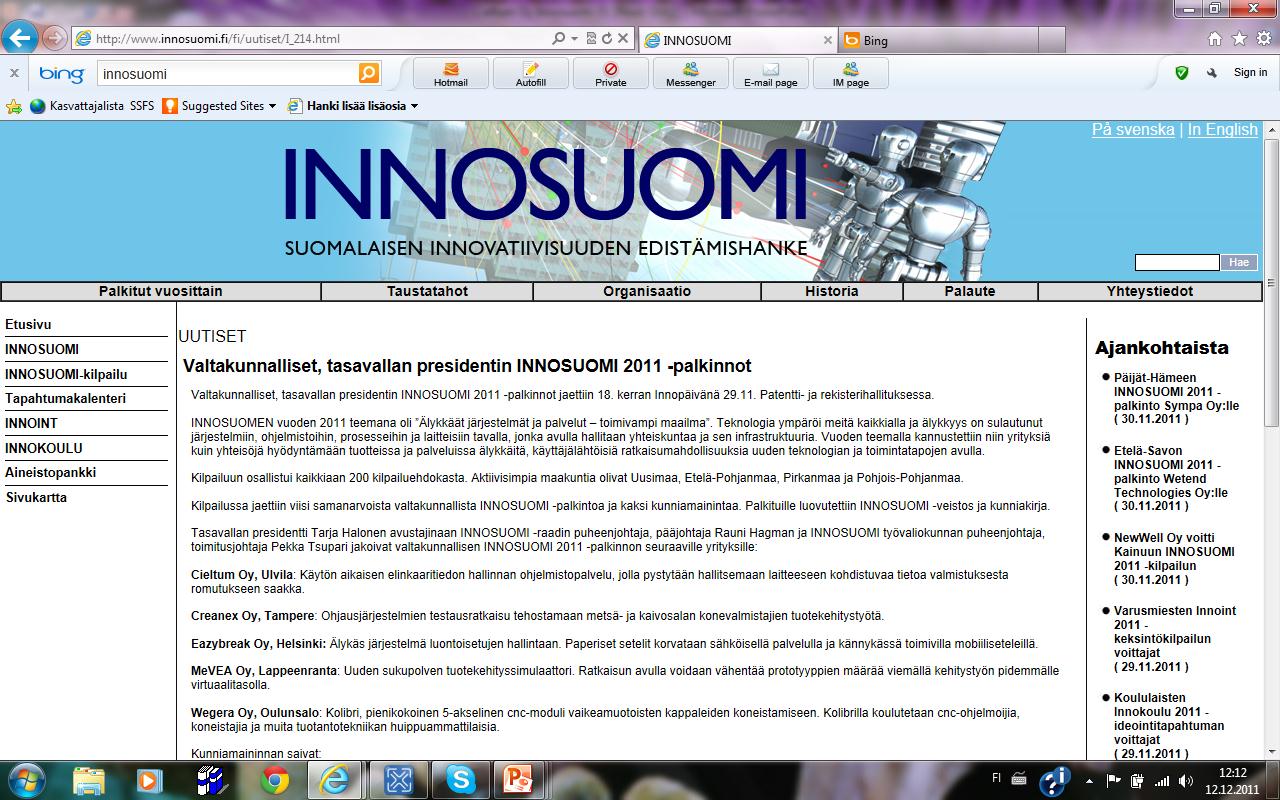Switch site language to In English

point(1222,129)
